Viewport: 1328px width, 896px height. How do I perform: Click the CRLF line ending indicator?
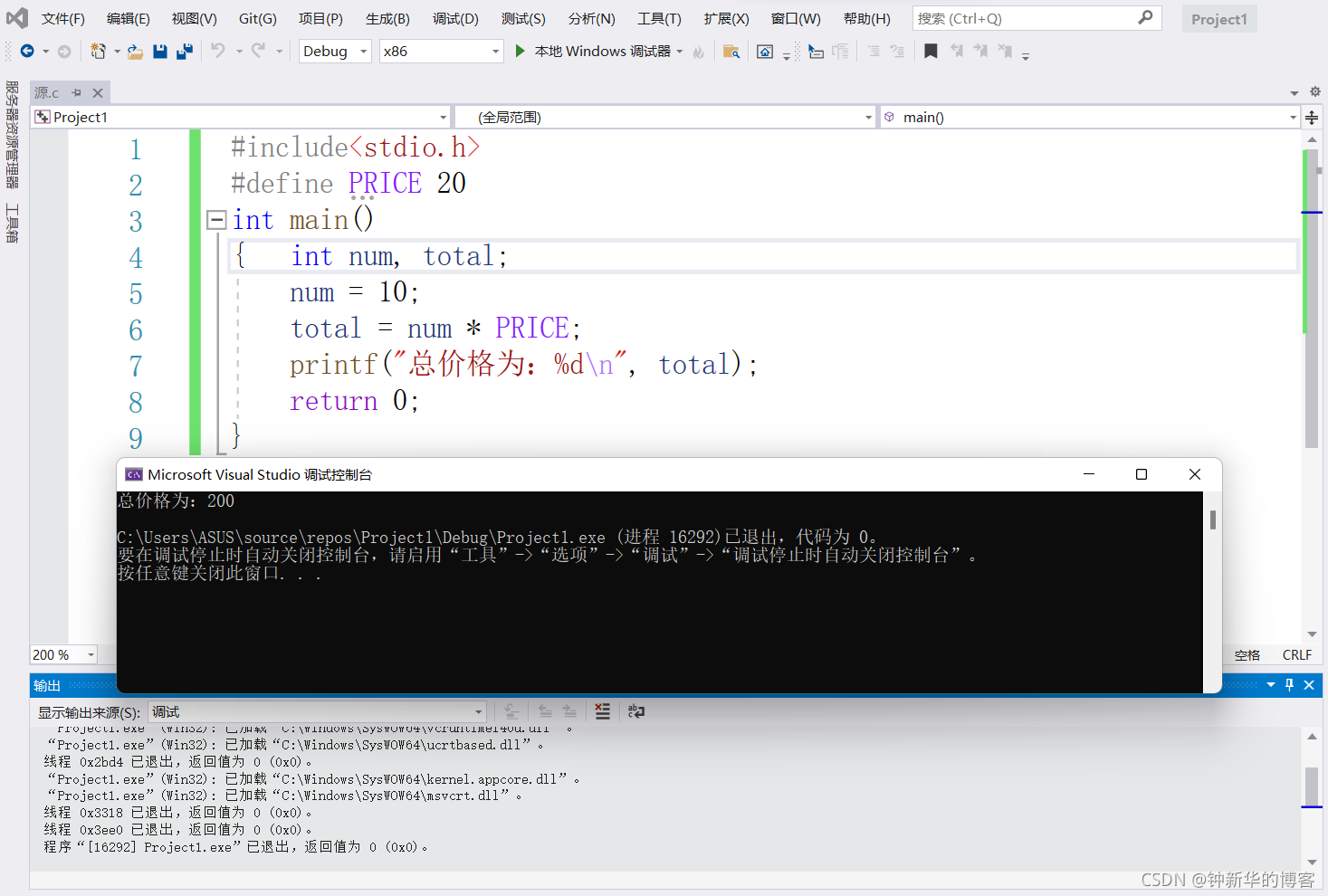1296,654
